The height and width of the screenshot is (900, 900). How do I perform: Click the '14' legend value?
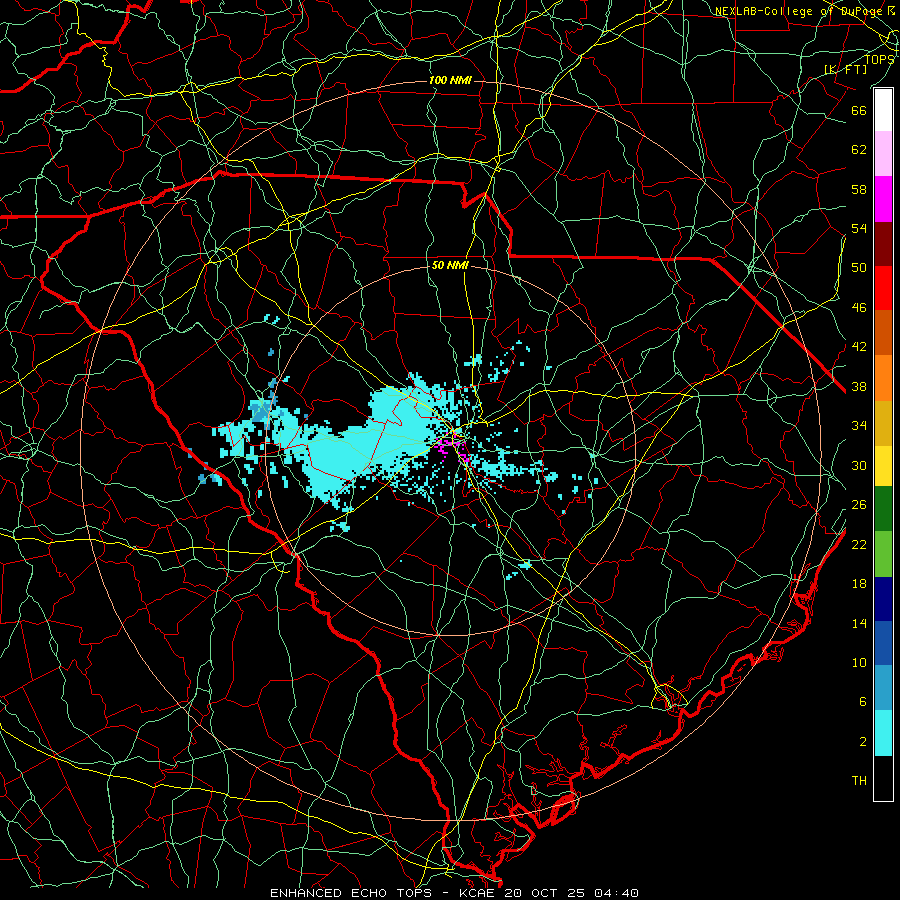859,623
